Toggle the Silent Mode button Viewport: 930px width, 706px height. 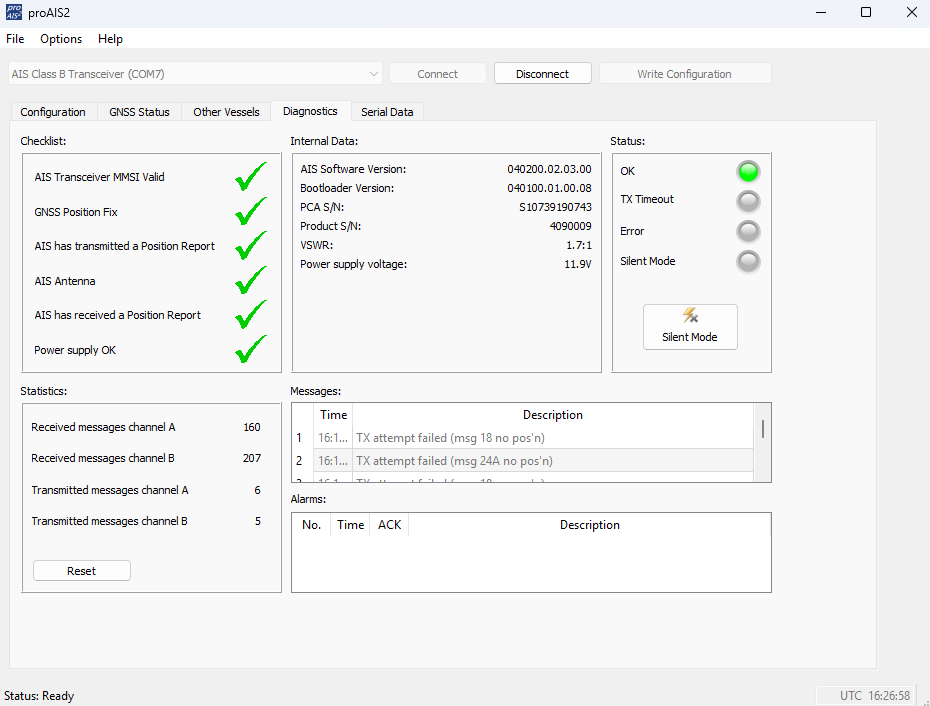[690, 327]
